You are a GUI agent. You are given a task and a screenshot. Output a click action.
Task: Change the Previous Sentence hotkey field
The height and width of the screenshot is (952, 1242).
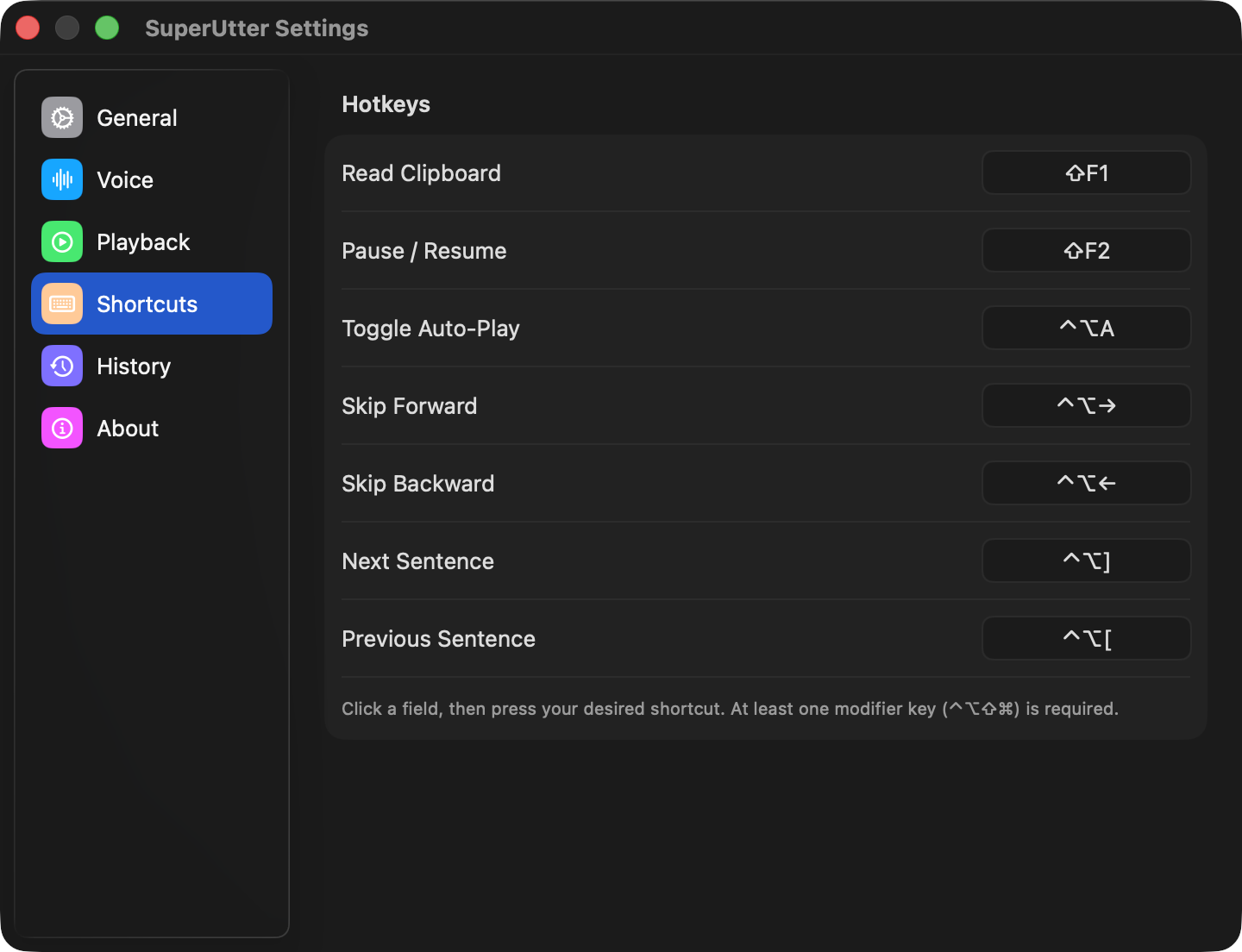(x=1087, y=638)
